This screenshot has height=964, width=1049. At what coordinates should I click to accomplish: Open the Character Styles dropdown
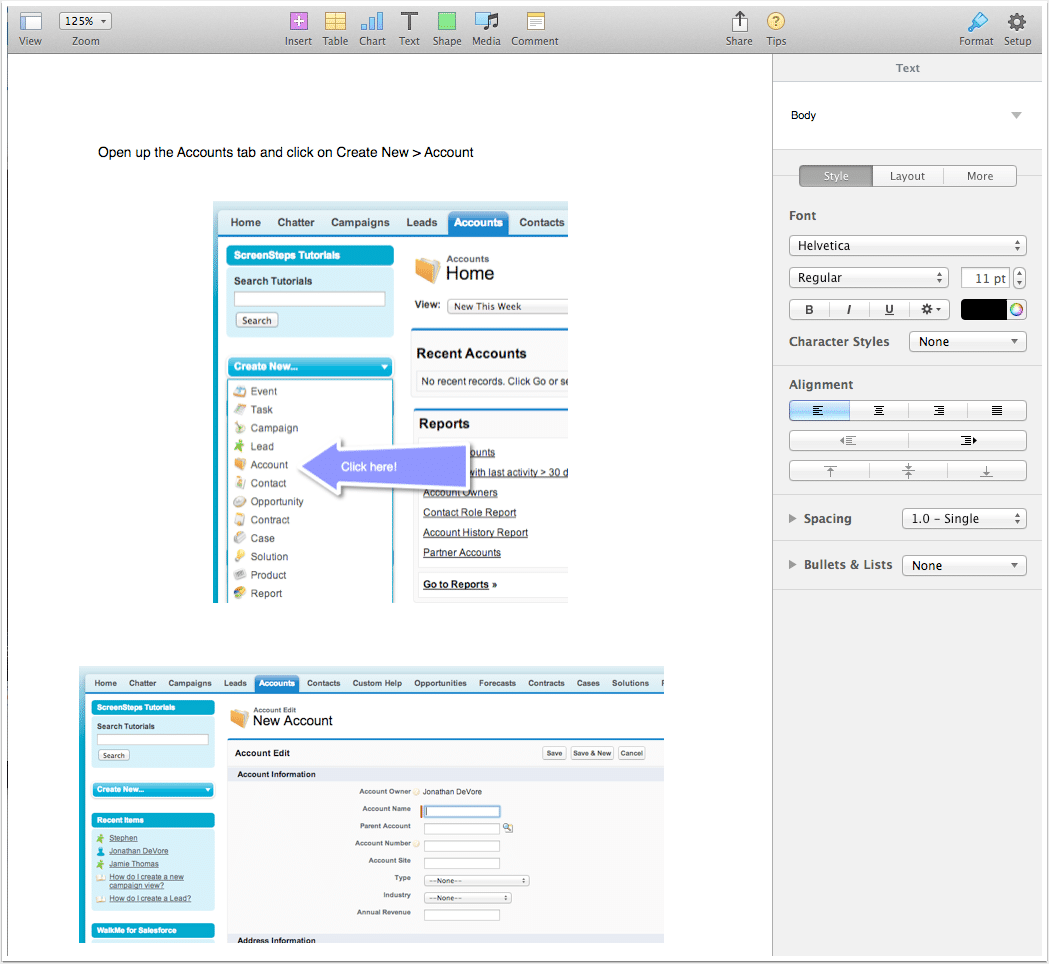[x=967, y=341]
